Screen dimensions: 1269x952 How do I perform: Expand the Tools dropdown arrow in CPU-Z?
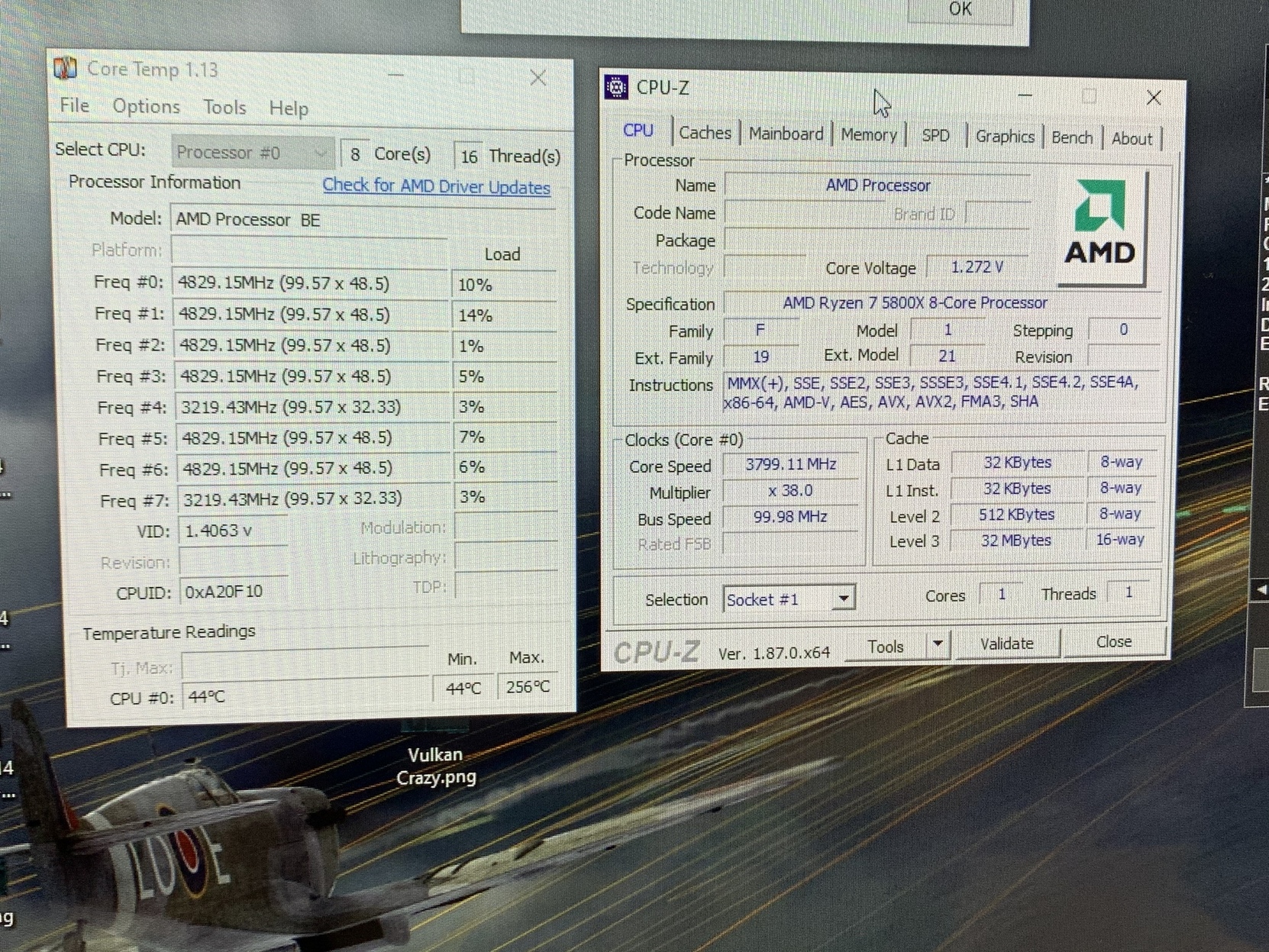pos(938,645)
